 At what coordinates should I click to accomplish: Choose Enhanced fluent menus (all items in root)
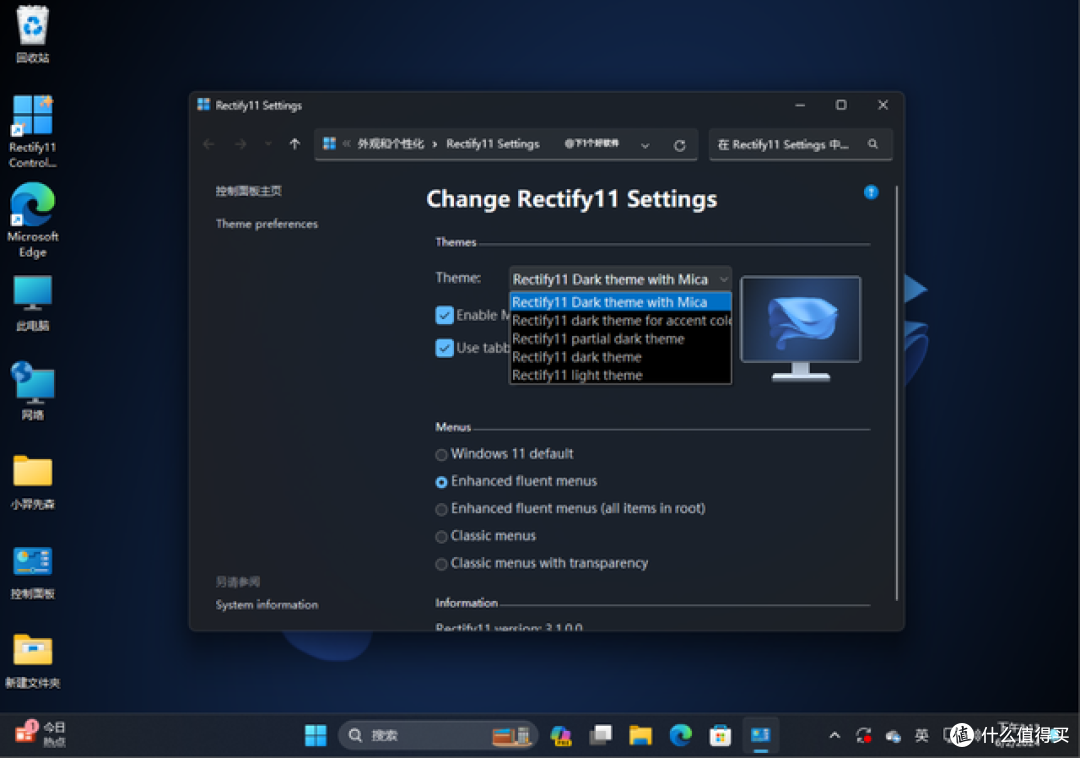coord(441,510)
